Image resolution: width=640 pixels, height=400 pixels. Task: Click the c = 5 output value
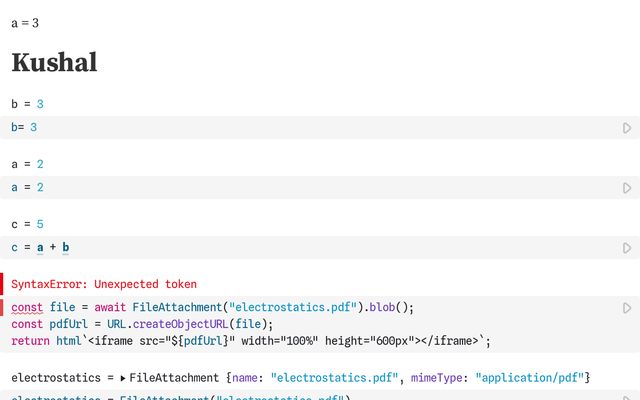[x=40, y=224]
